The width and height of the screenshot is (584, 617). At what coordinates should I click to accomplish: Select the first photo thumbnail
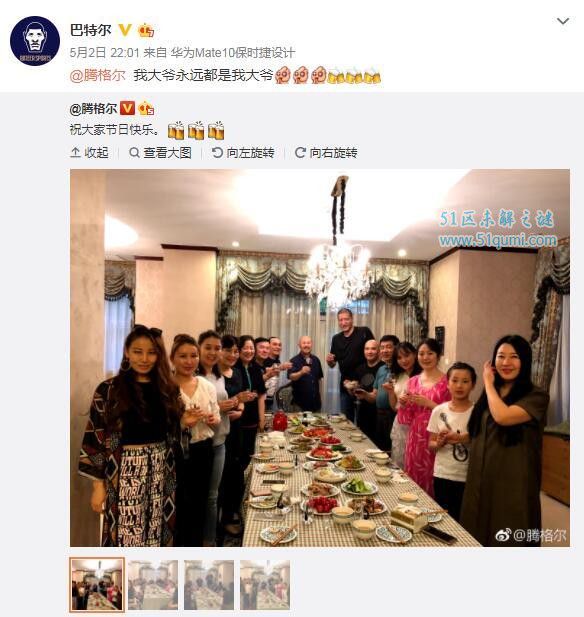(x=97, y=585)
